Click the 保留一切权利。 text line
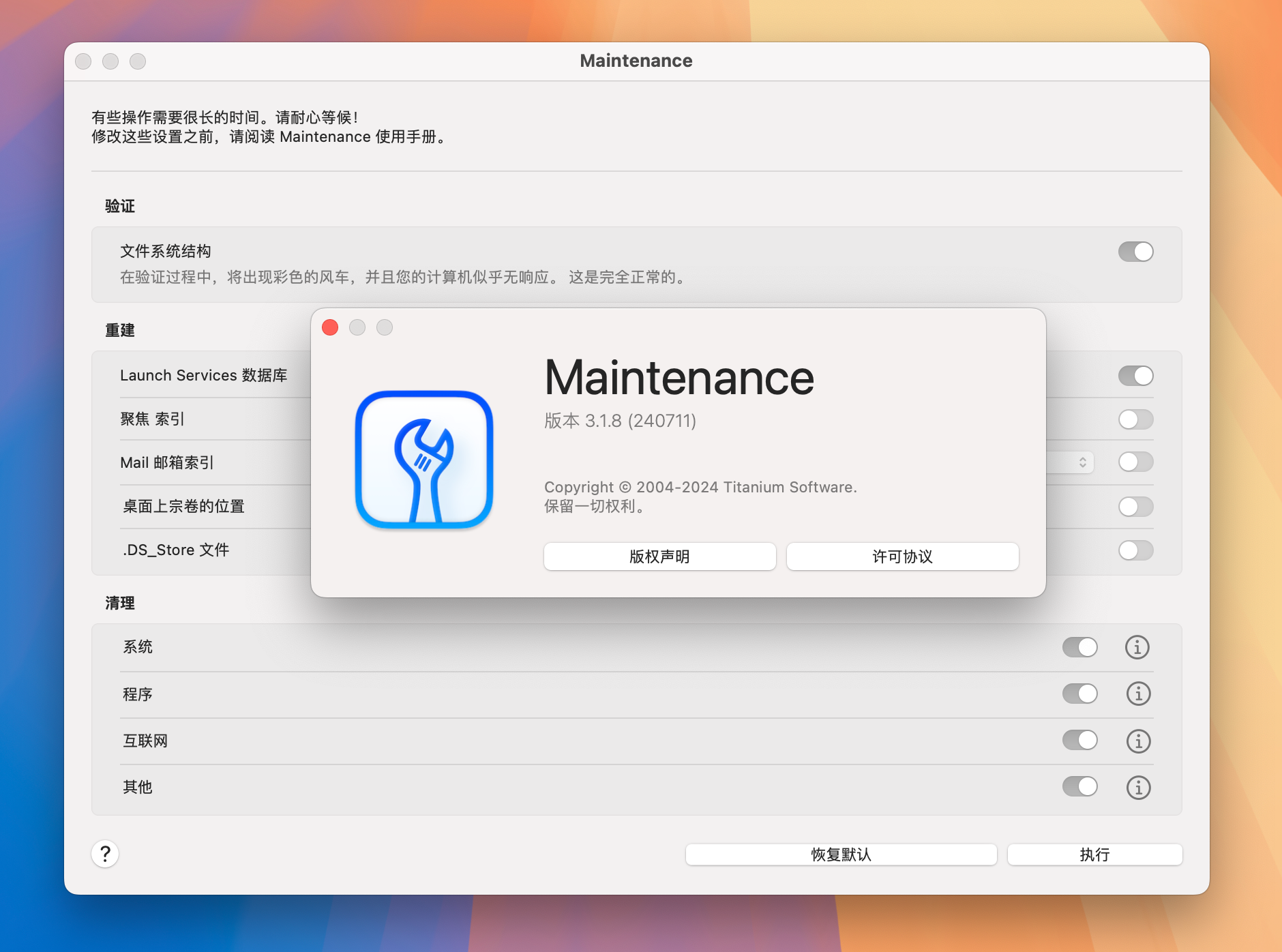The image size is (1282, 952). pos(595,506)
